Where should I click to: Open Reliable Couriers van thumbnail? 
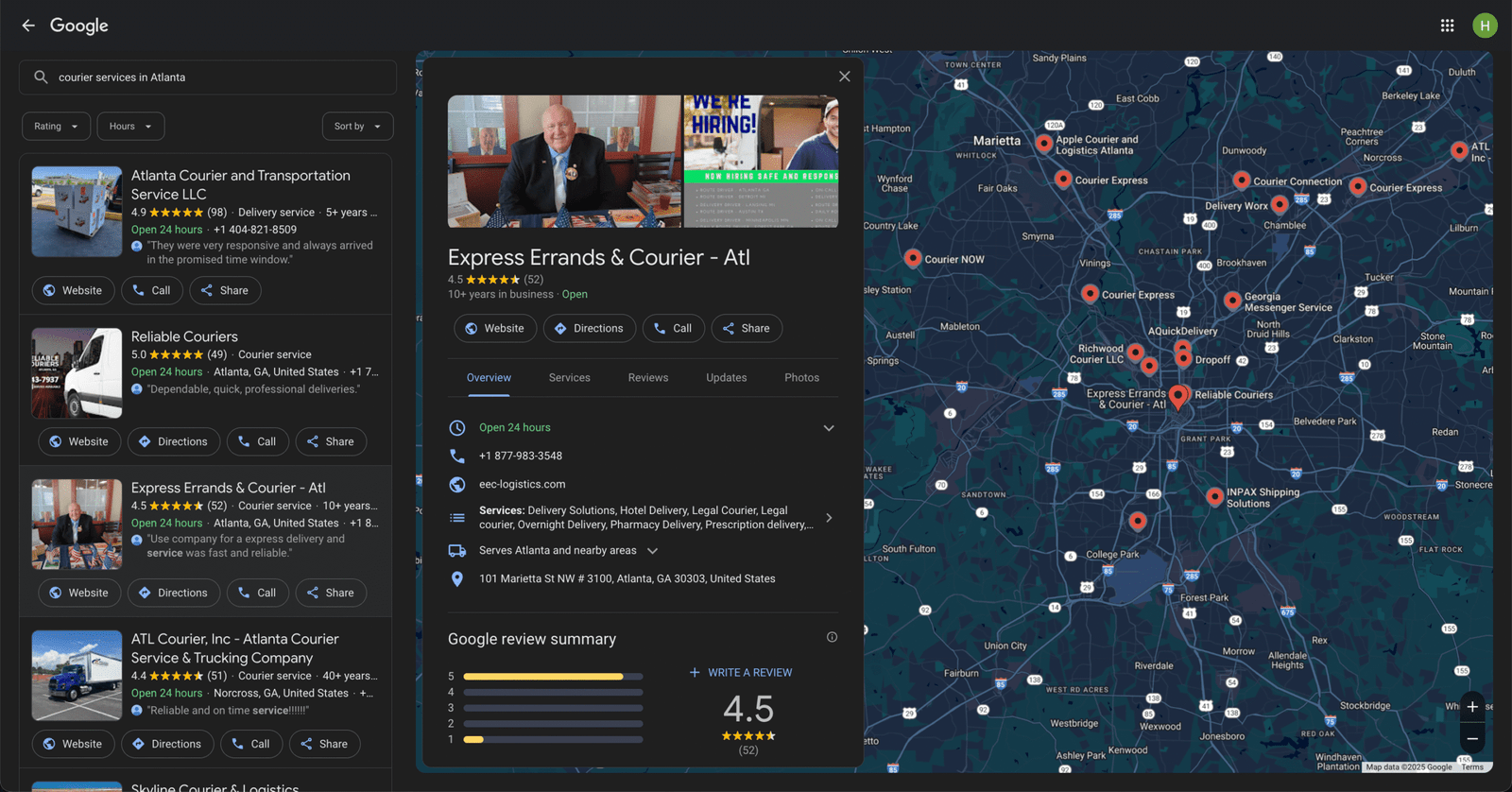(x=77, y=373)
